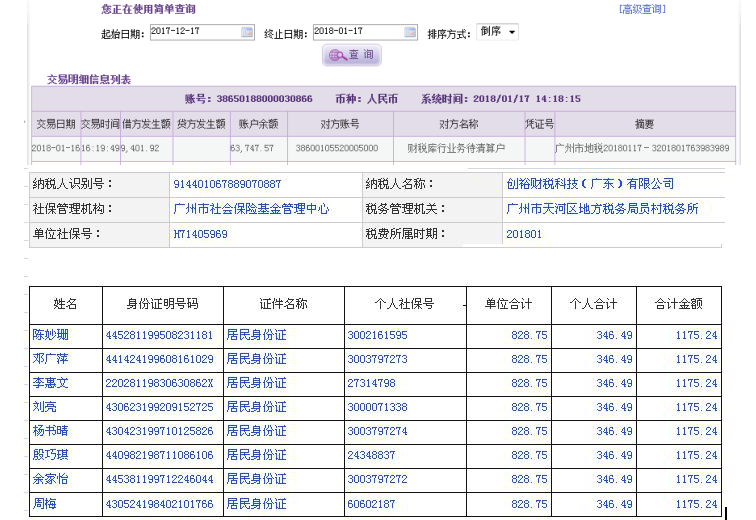This screenshot has height=520, width=756.
Task: Select the name 周梅 in the last row
Action: (44, 503)
